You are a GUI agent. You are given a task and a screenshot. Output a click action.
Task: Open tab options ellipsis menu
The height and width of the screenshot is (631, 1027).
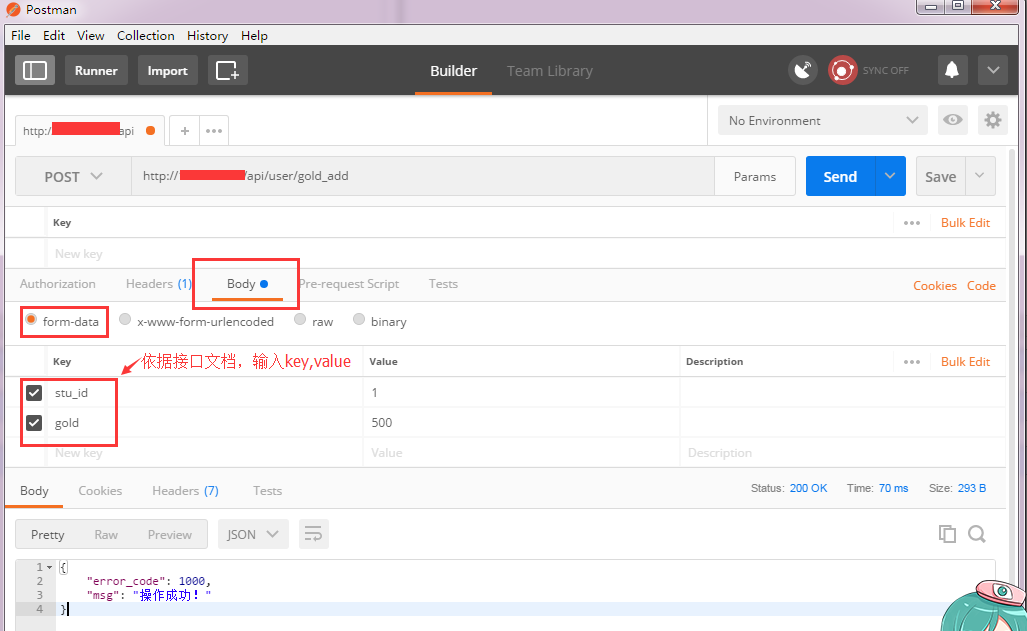pos(214,131)
